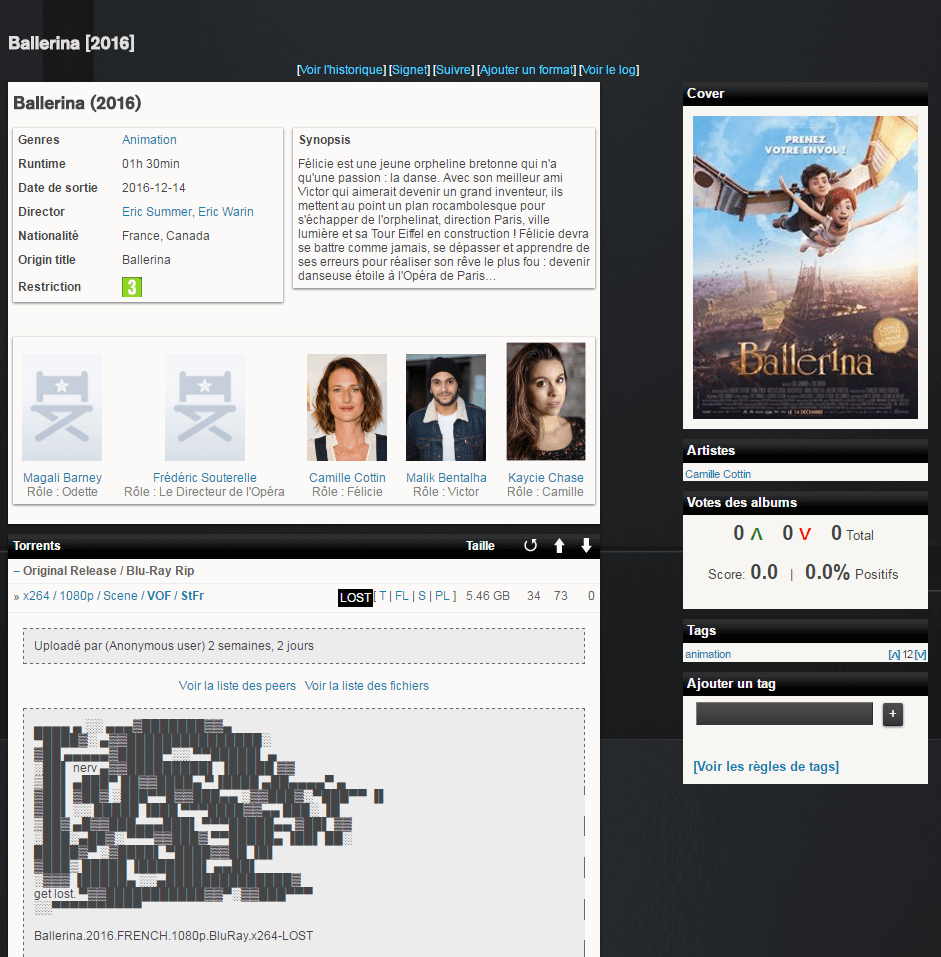Screen dimensions: 941x957
Task: Open Camille Cottin name link under photo
Action: click(x=347, y=477)
